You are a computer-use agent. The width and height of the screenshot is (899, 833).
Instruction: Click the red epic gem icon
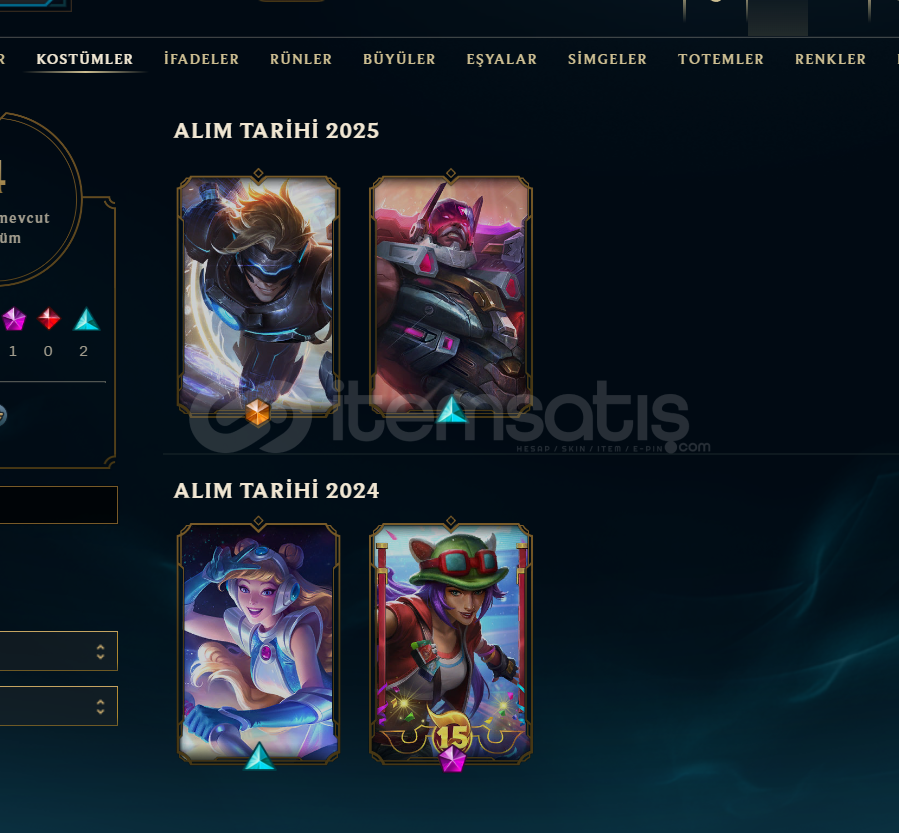pyautogui.click(x=49, y=319)
